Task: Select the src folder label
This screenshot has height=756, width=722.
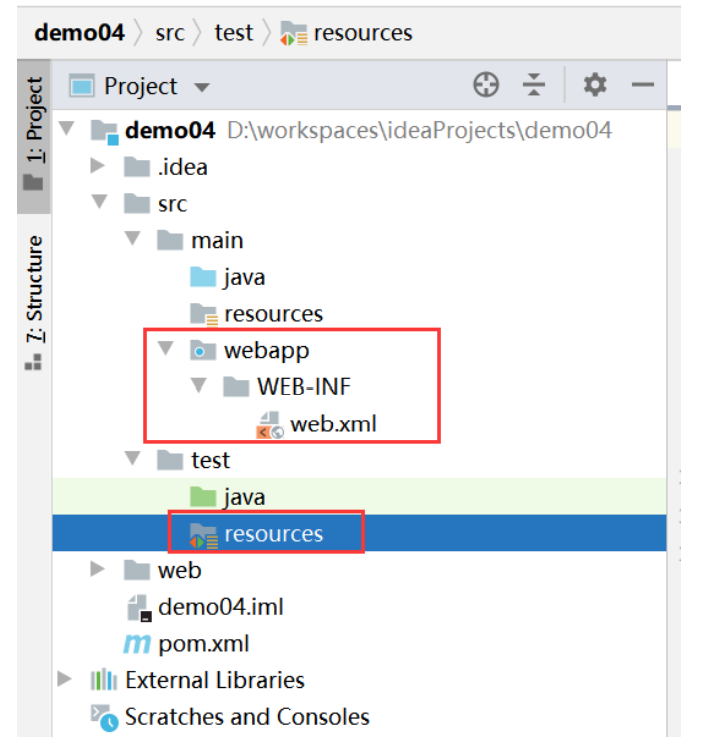Action: point(172,204)
